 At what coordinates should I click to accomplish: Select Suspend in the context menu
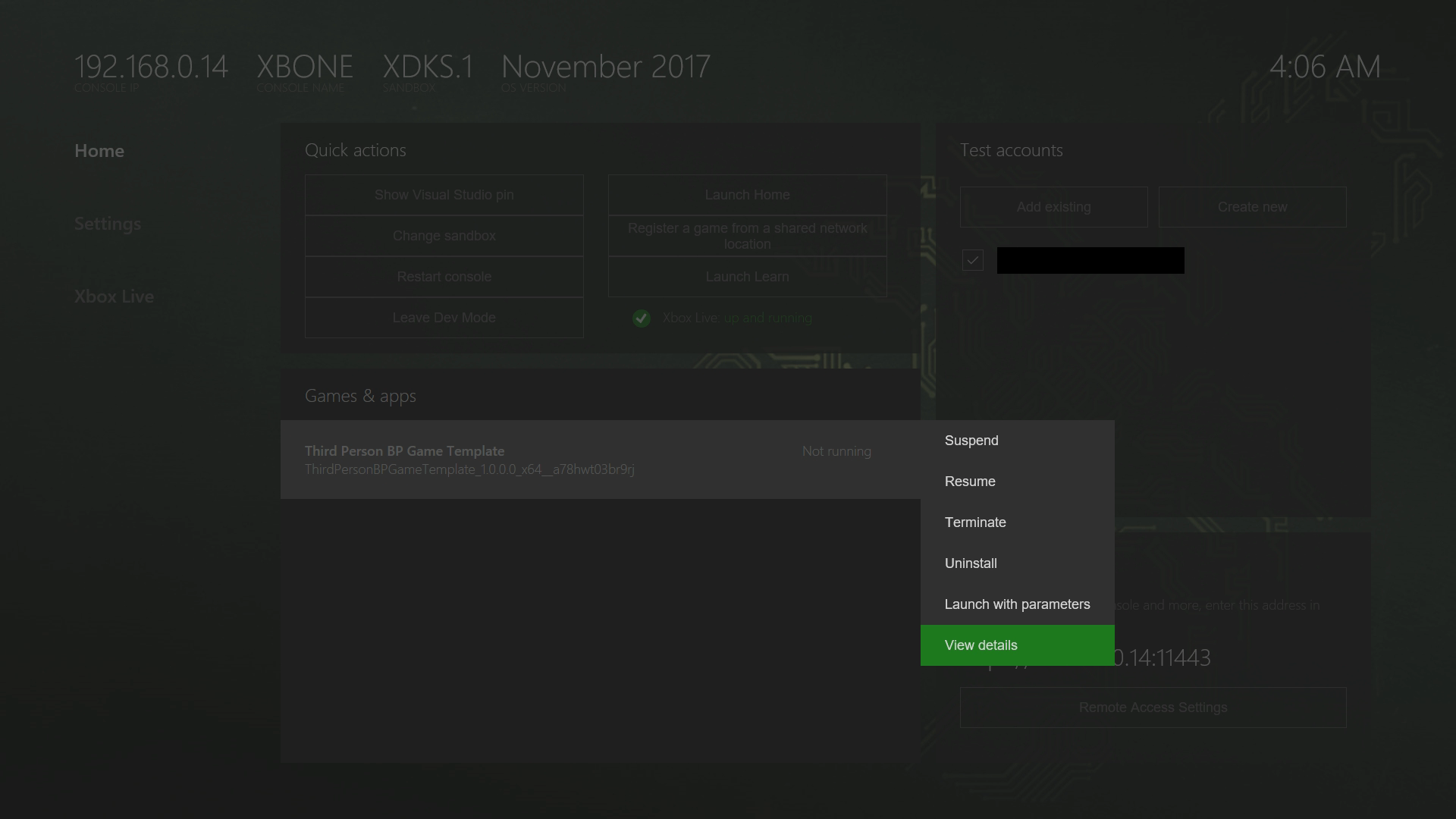1017,441
